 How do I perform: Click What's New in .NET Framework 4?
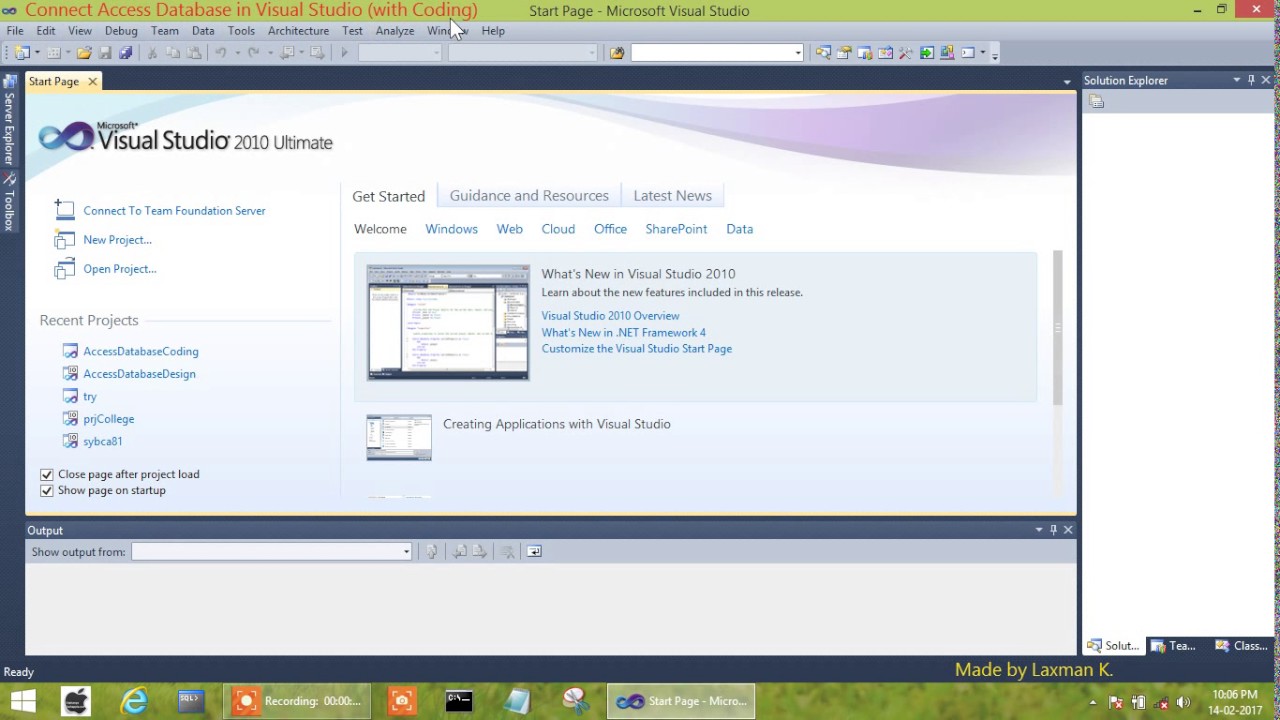[x=623, y=333]
